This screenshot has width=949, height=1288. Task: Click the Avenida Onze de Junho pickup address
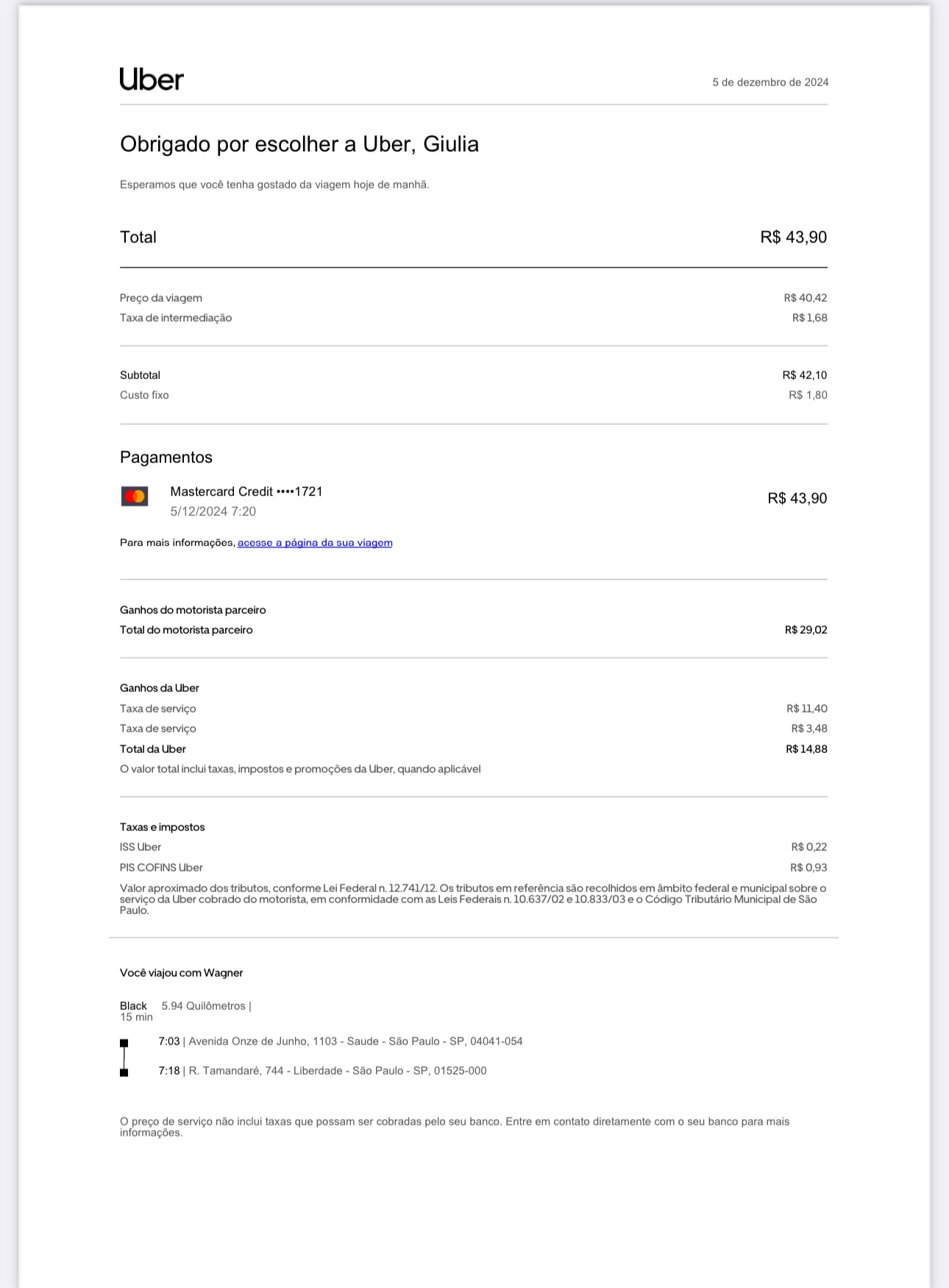point(355,1041)
